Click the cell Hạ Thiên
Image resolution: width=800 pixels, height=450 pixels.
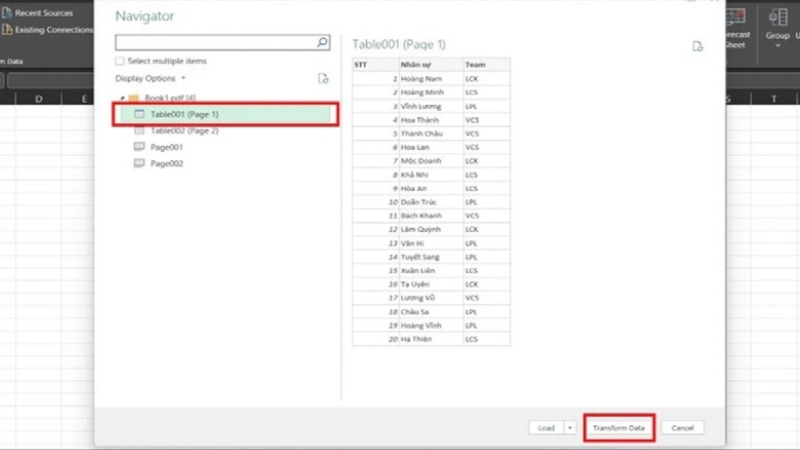point(431,339)
